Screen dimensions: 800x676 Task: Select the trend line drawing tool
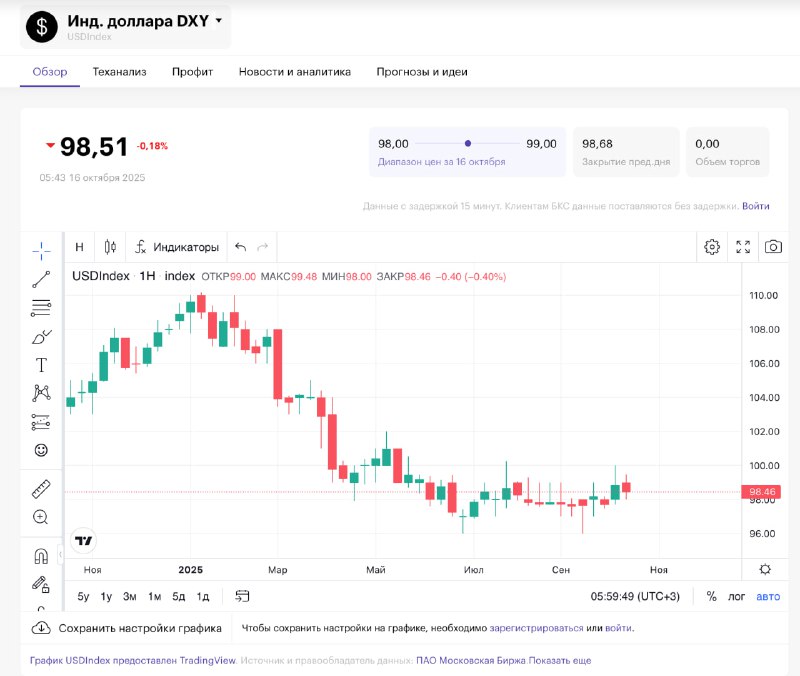(40, 277)
